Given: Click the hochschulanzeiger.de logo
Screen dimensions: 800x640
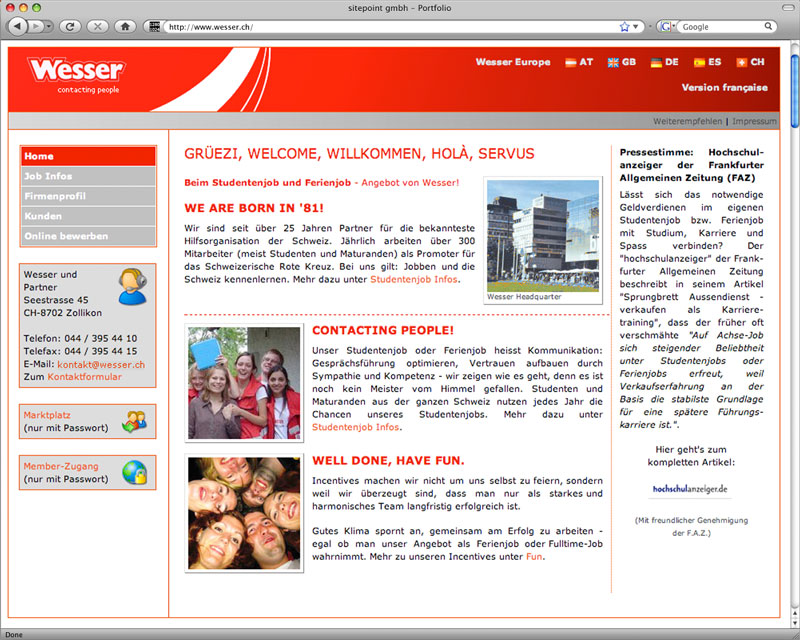Looking at the screenshot, I should click(x=690, y=489).
